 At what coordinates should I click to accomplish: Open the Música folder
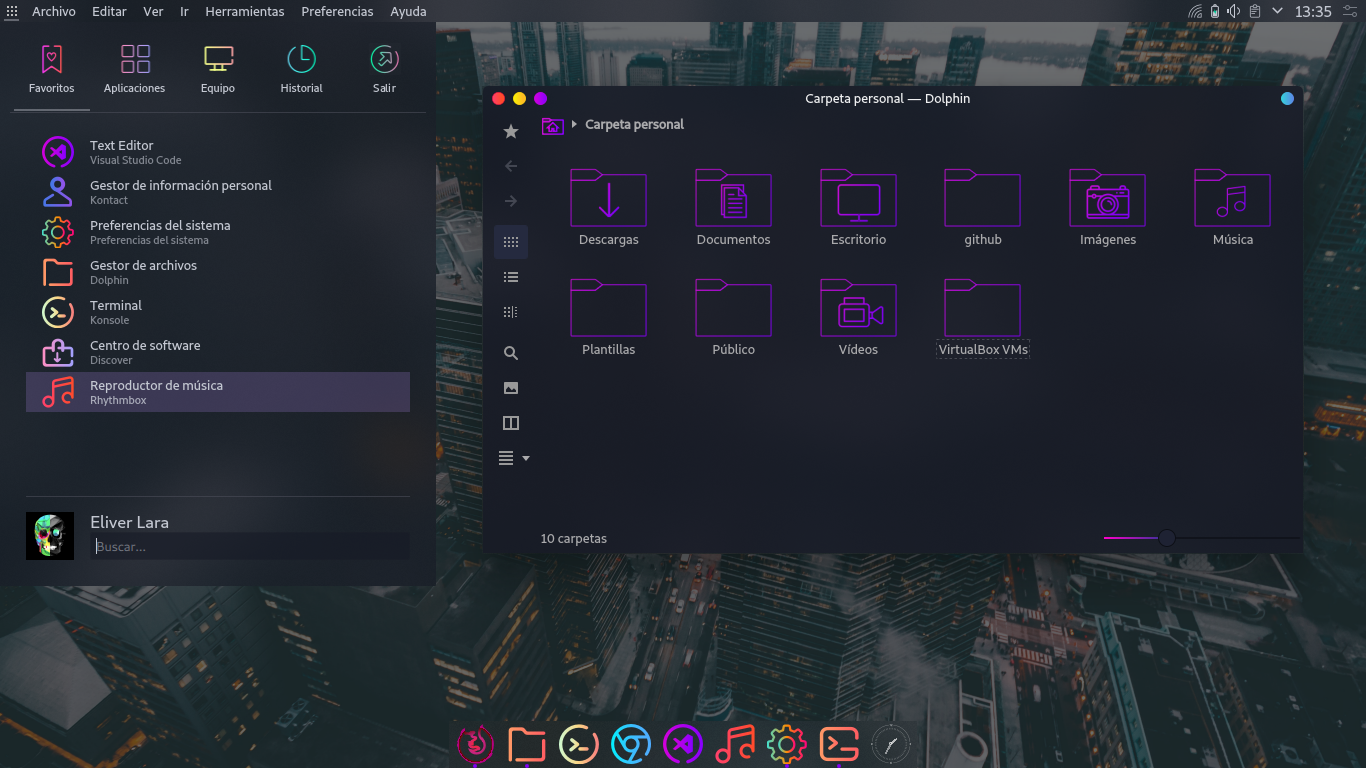(x=1232, y=208)
